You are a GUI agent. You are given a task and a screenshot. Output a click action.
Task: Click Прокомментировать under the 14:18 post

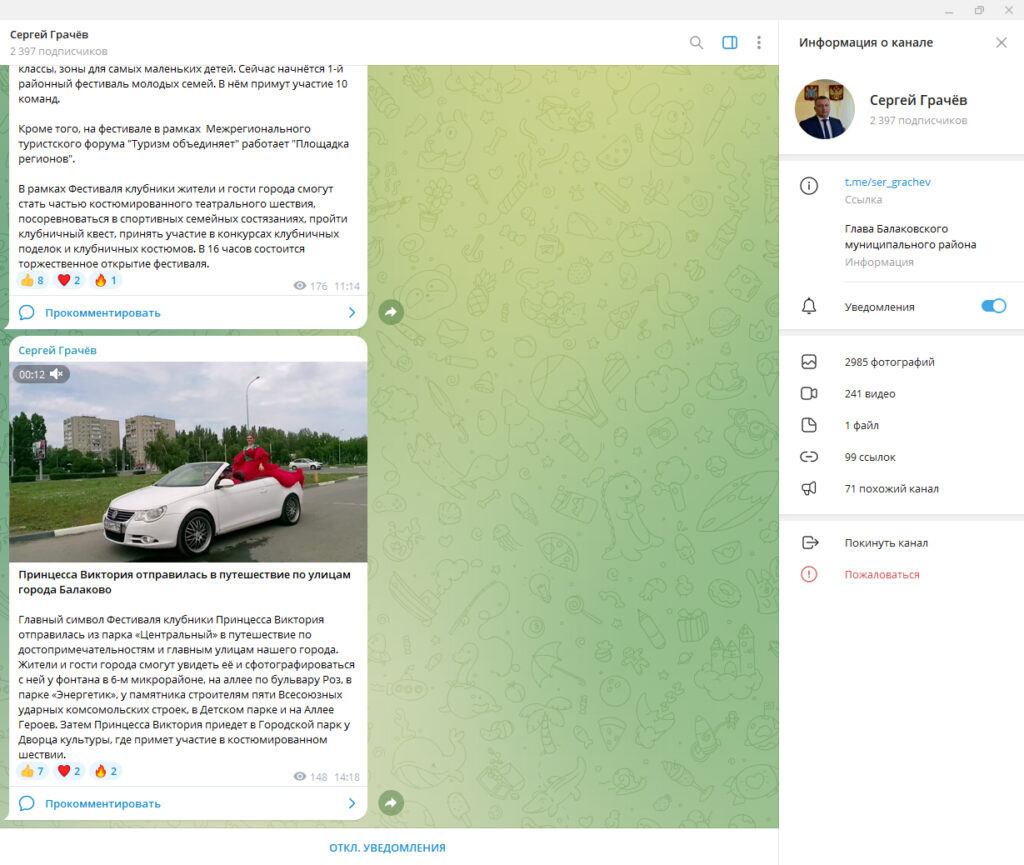click(x=103, y=804)
